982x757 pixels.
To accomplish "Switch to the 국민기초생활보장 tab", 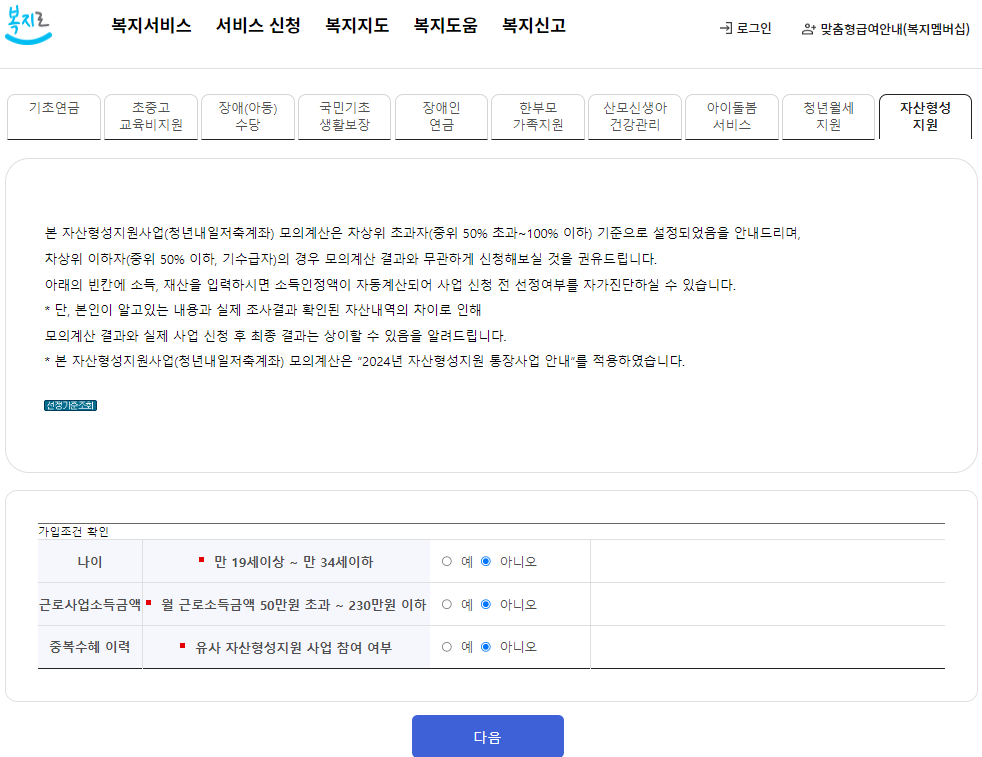I will coord(344,117).
